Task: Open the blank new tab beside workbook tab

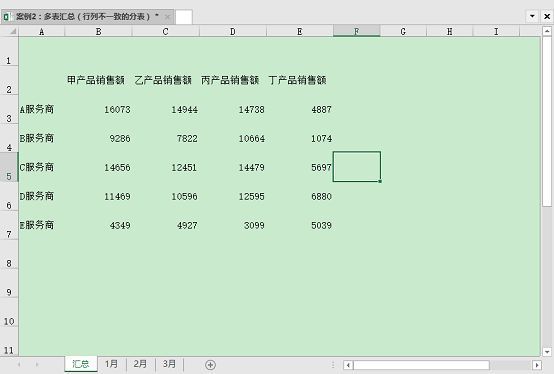Action: [184, 17]
